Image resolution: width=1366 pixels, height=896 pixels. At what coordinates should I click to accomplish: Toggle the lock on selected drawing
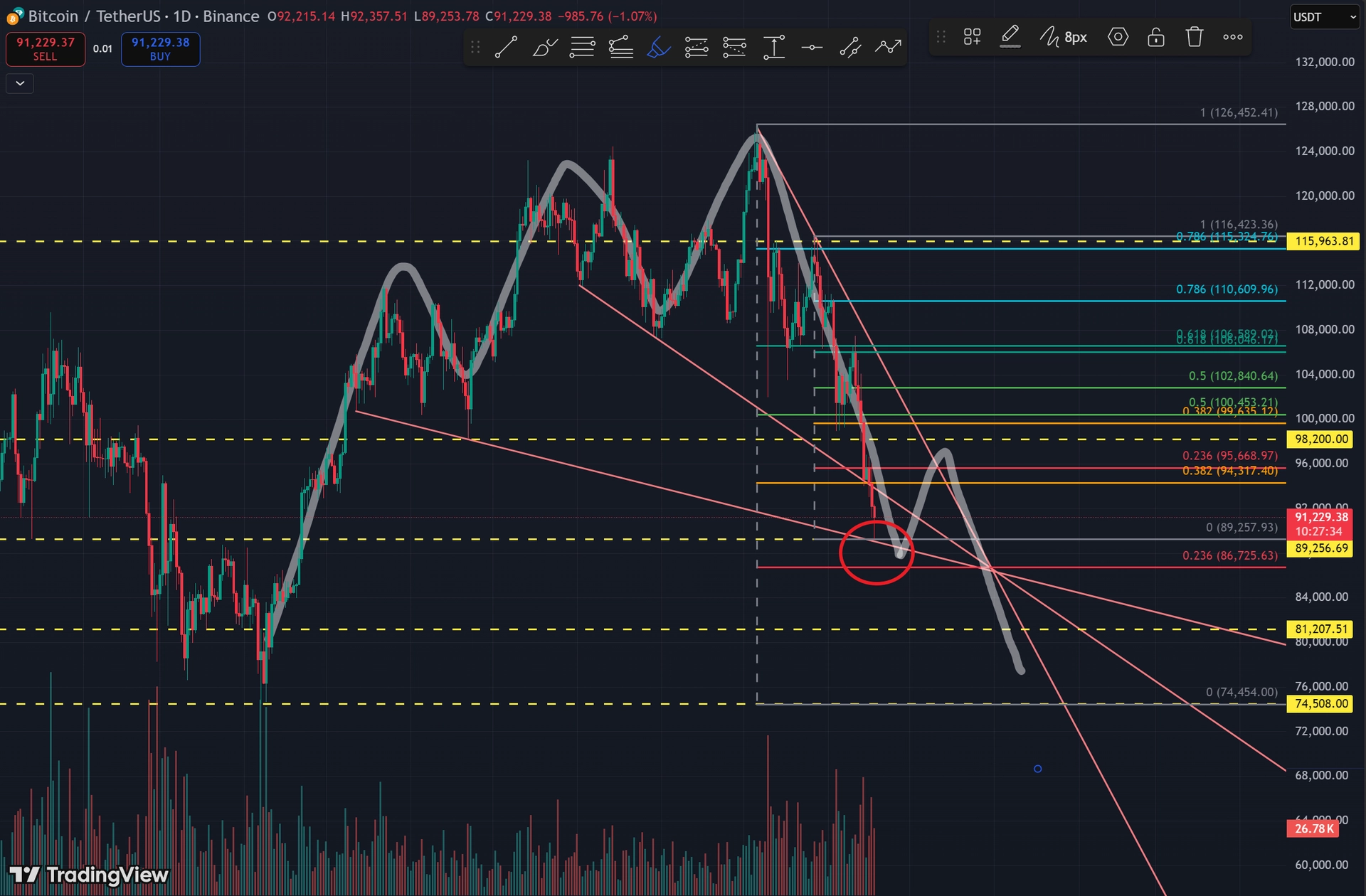[x=1156, y=37]
